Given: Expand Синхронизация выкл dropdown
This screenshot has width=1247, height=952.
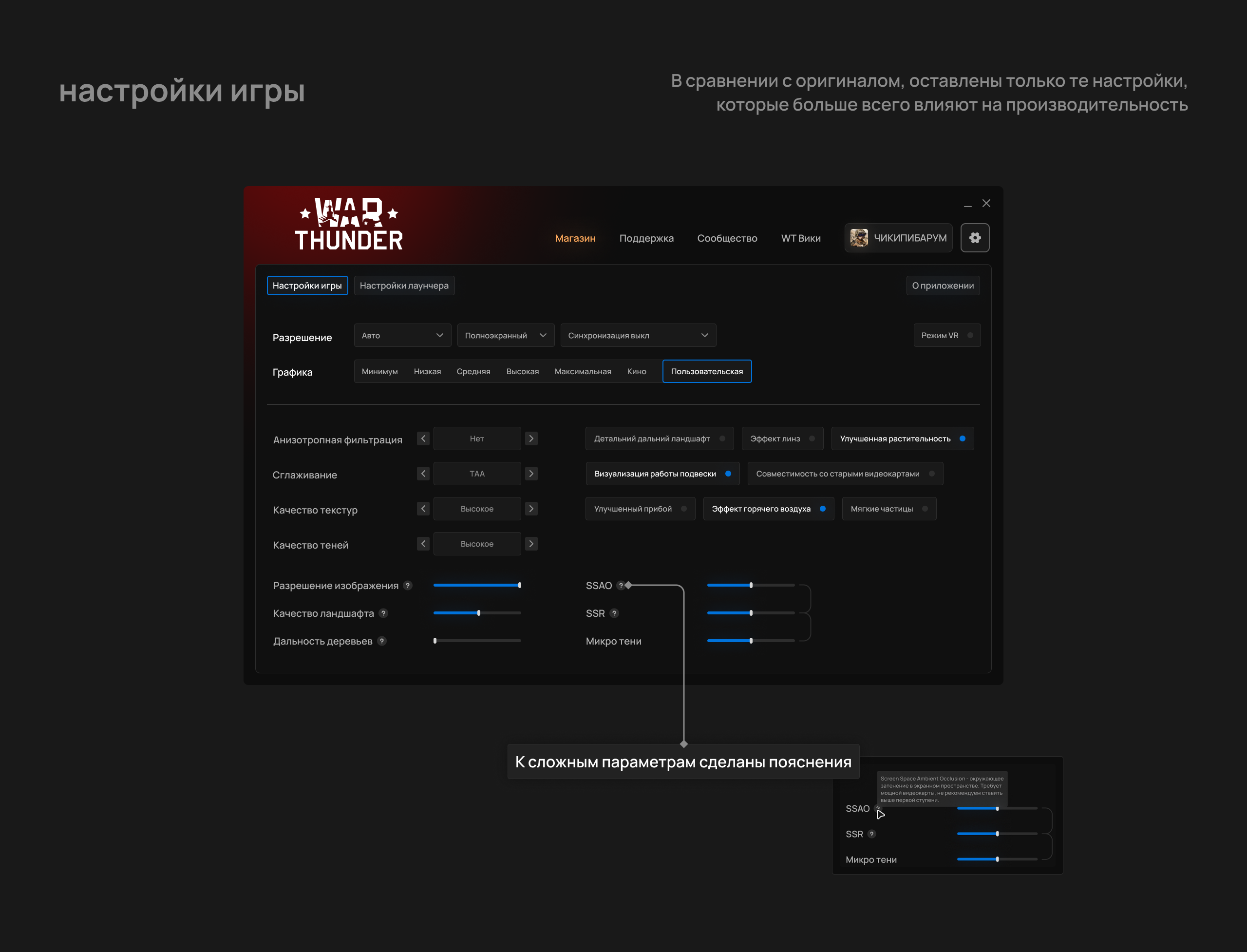Looking at the screenshot, I should pyautogui.click(x=638, y=336).
